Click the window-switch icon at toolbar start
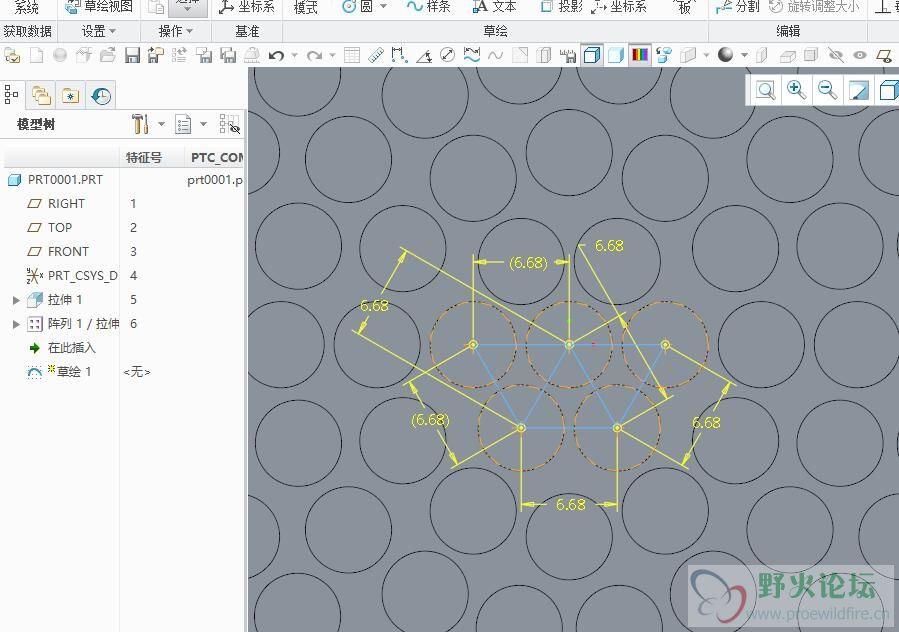The height and width of the screenshot is (632, 899). pos(12,56)
